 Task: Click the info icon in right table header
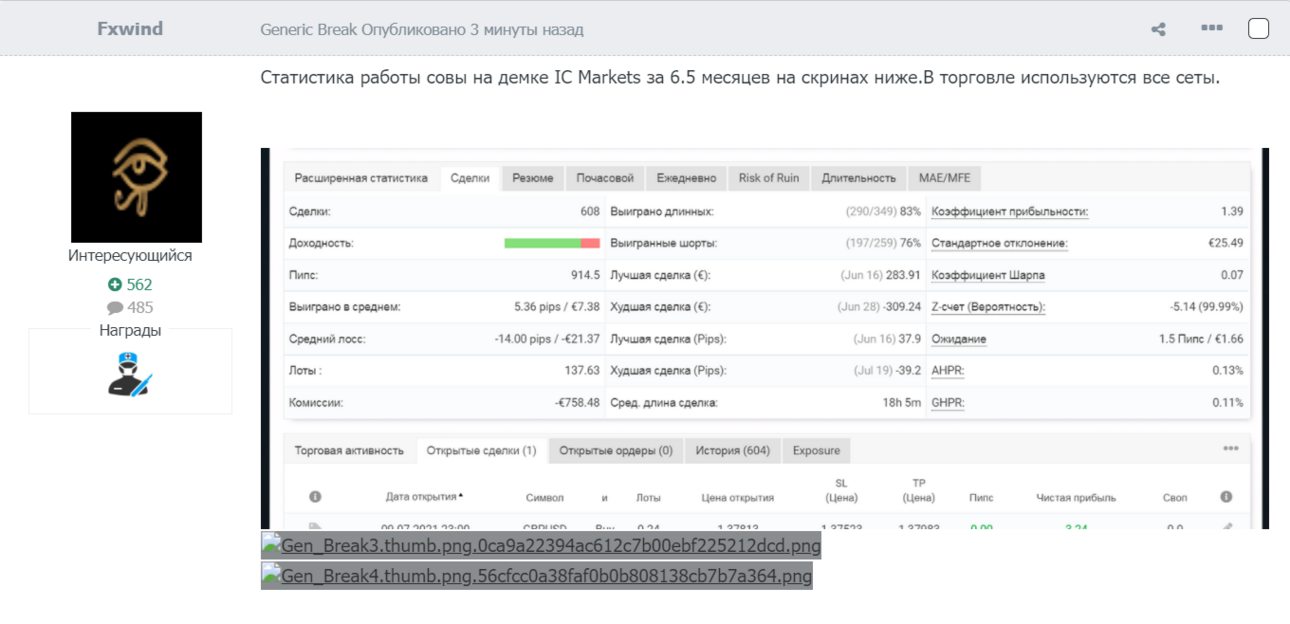(x=1226, y=497)
